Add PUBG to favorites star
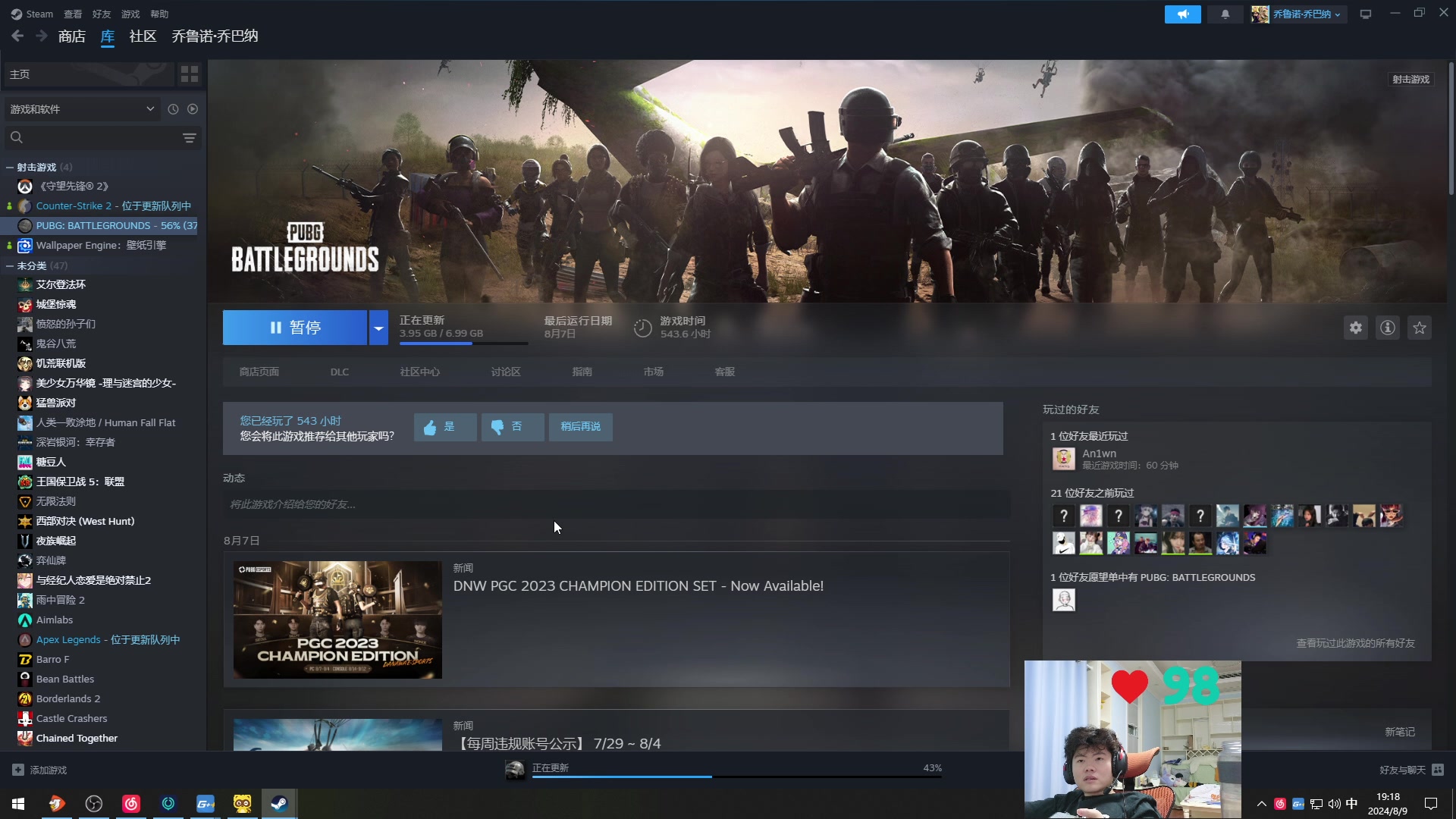Image resolution: width=1456 pixels, height=819 pixels. (1419, 328)
